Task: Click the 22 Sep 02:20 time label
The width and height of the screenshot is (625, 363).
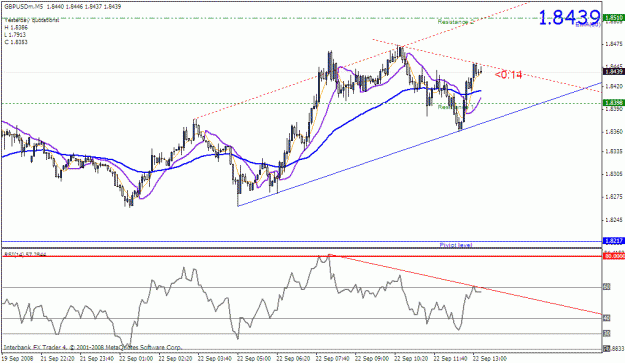Action: pyautogui.click(x=175, y=358)
